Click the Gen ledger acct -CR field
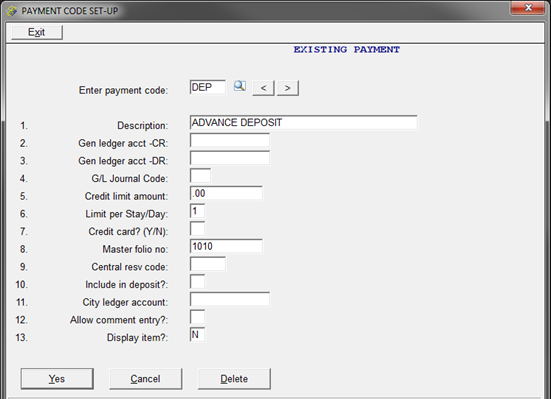This screenshot has height=399, width=551. pyautogui.click(x=230, y=140)
